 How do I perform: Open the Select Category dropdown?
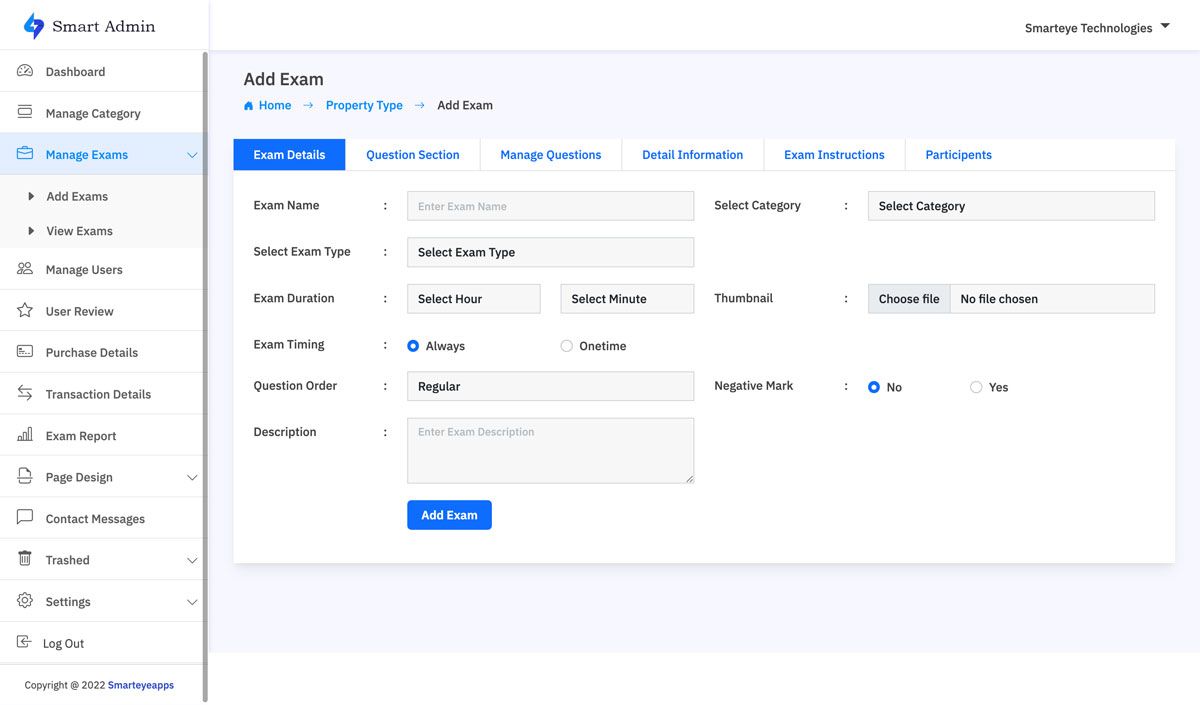(x=1010, y=206)
